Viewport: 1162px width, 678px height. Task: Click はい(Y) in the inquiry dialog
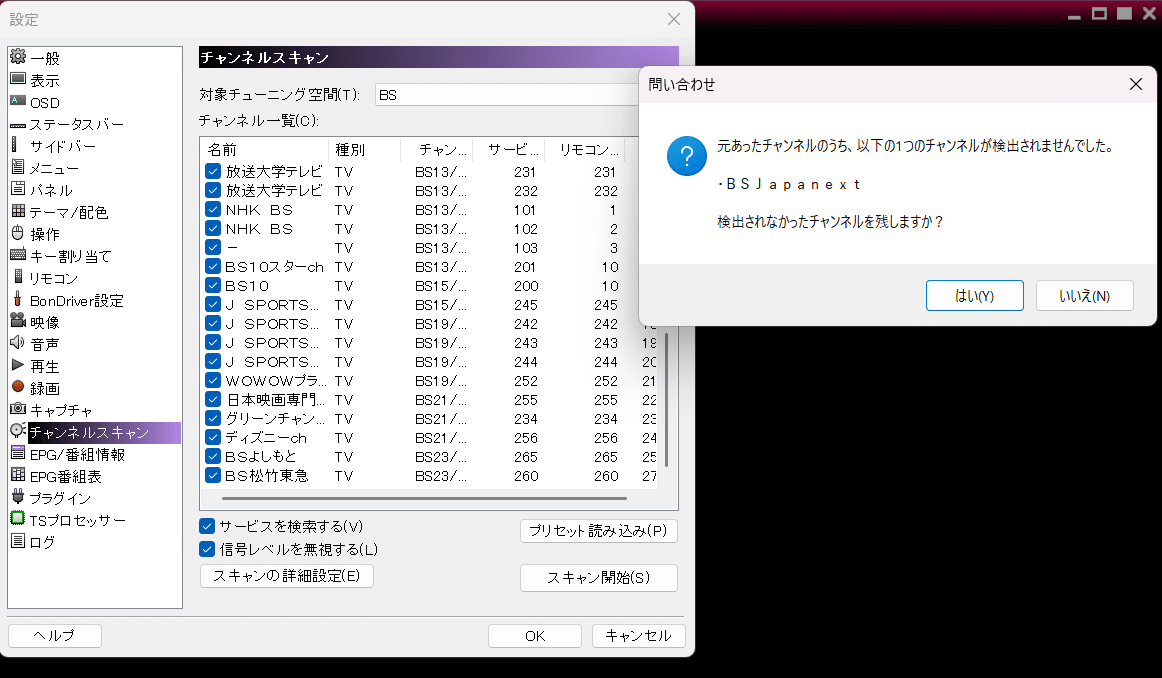pyautogui.click(x=974, y=295)
